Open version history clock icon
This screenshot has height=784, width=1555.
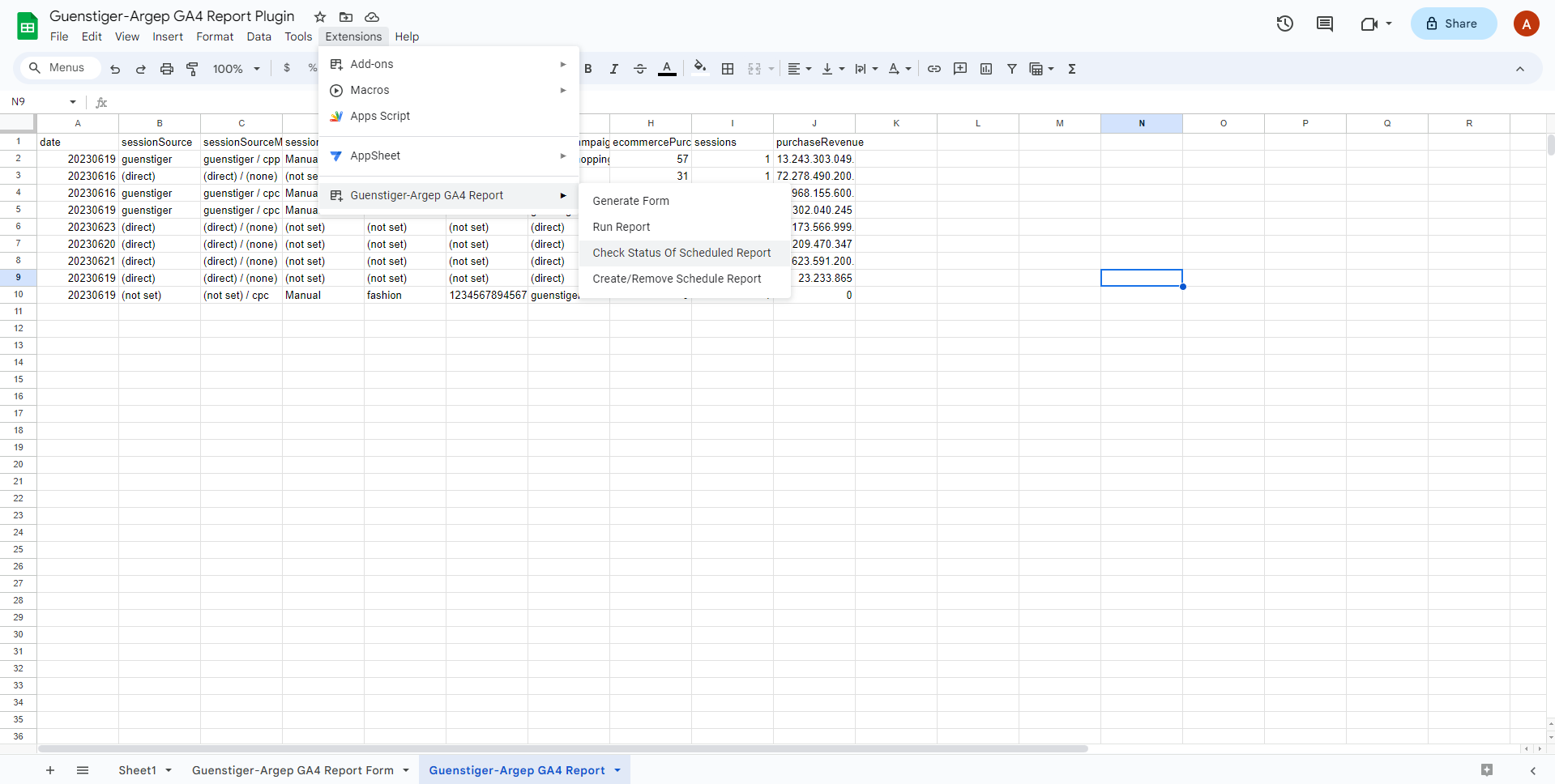coord(1285,23)
